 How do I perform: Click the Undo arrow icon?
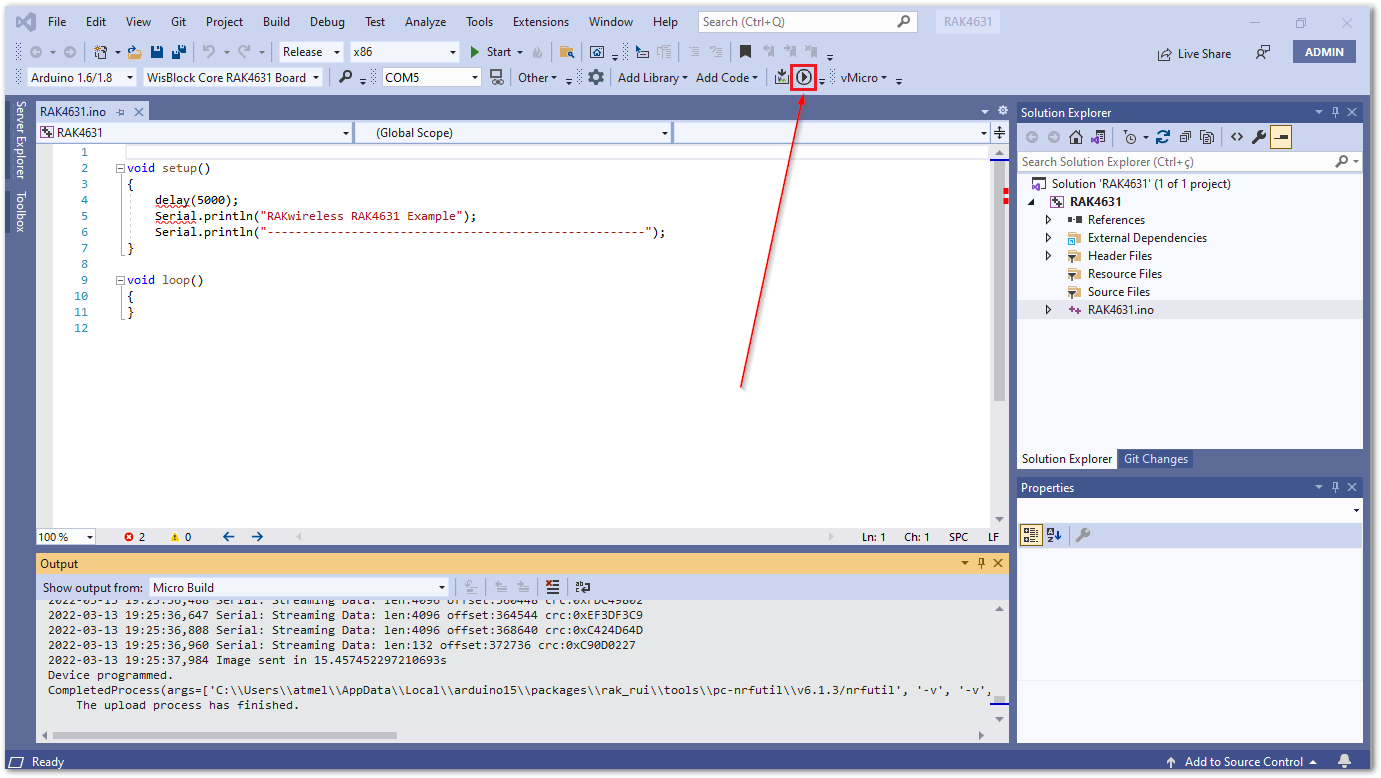coord(209,52)
